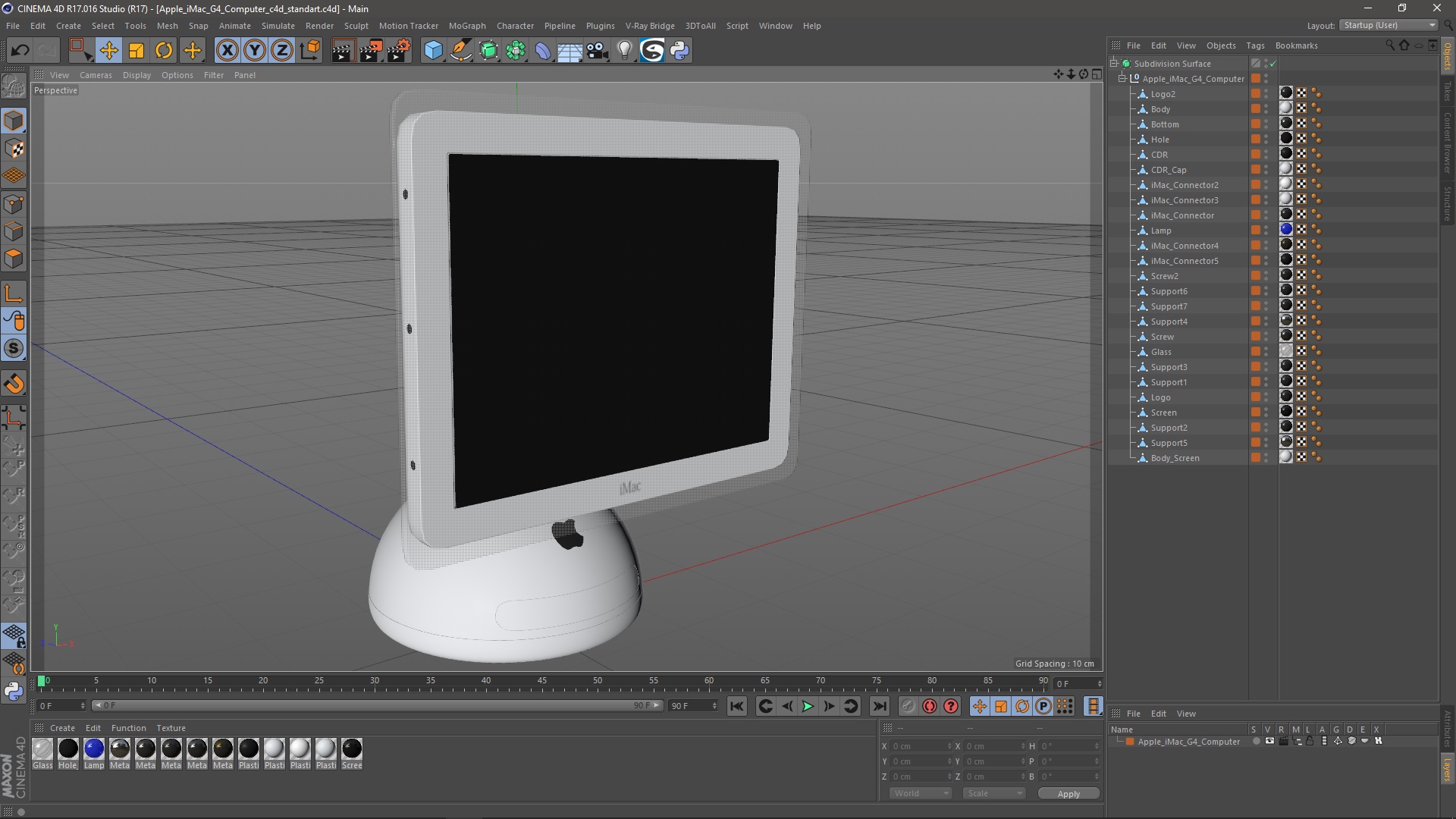Open the MoGraph menu

[467, 26]
